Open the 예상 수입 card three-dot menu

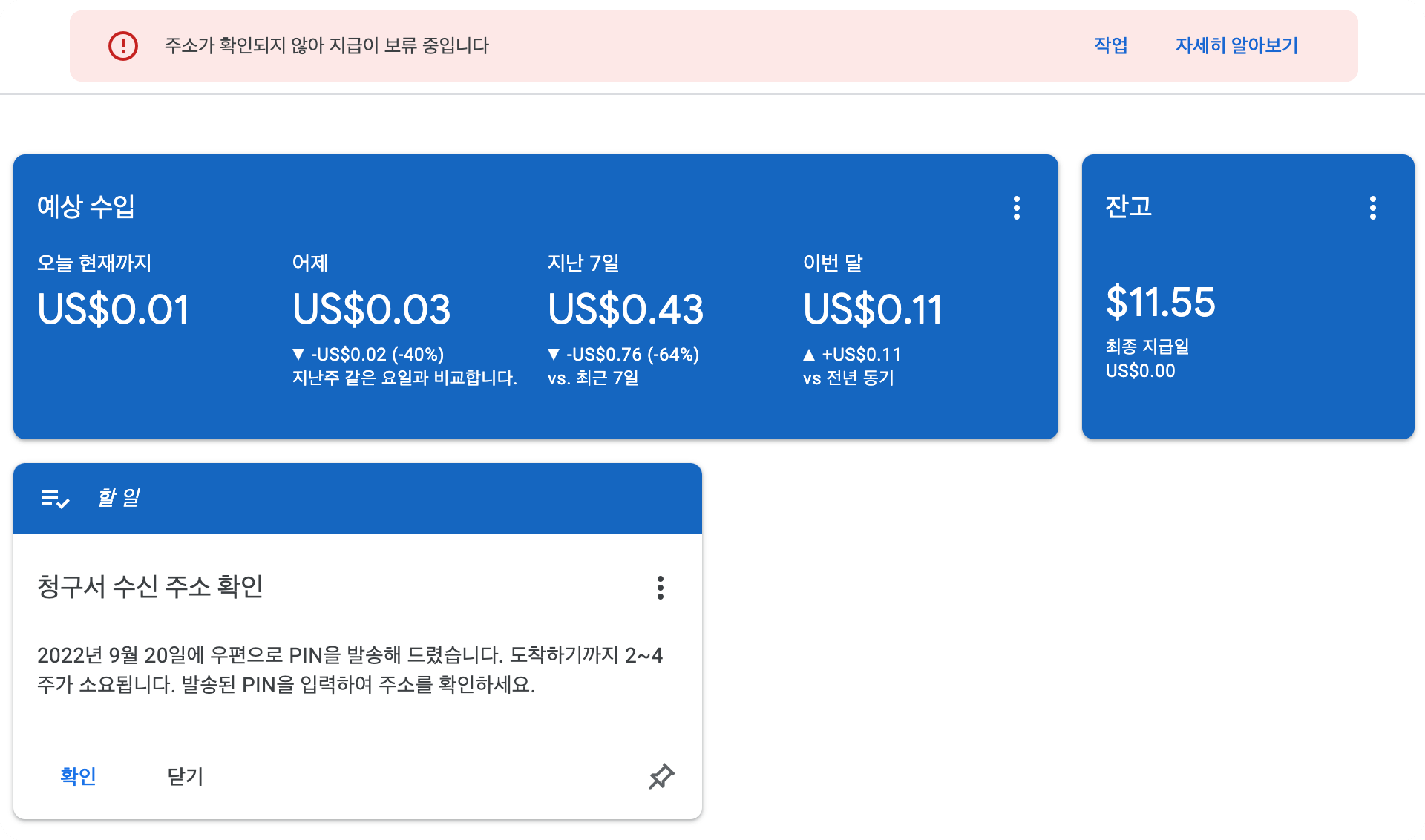tap(1017, 208)
